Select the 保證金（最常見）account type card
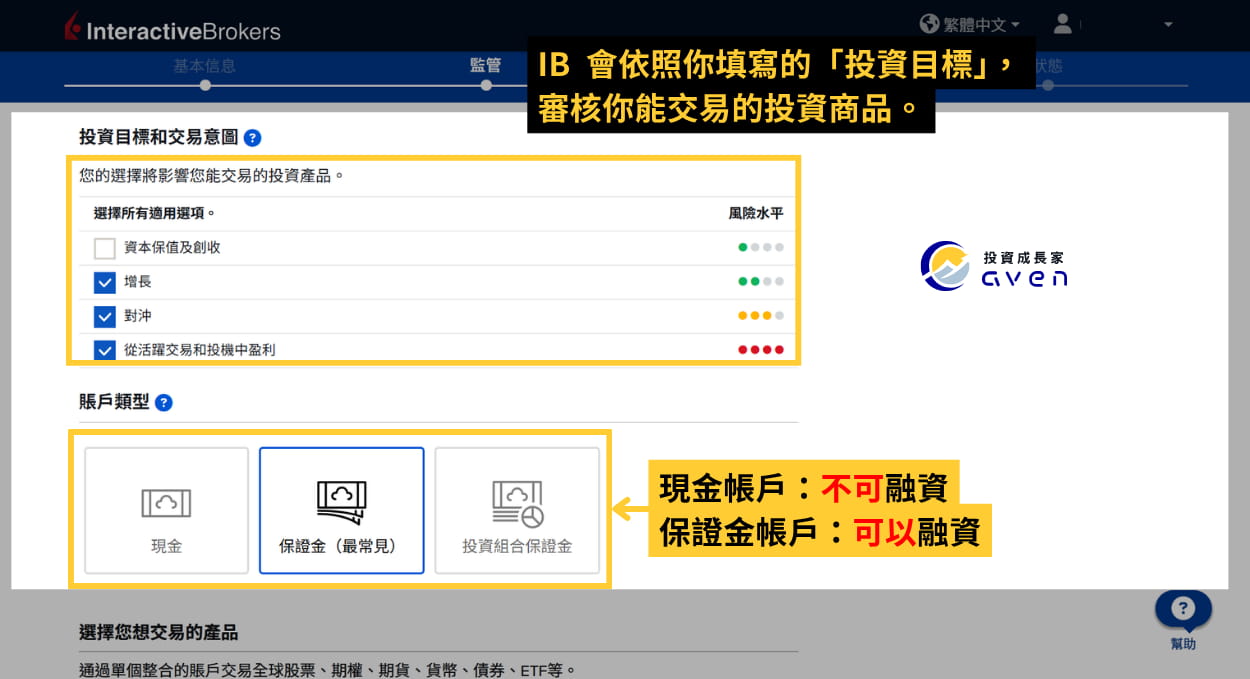This screenshot has height=679, width=1250. (x=341, y=510)
